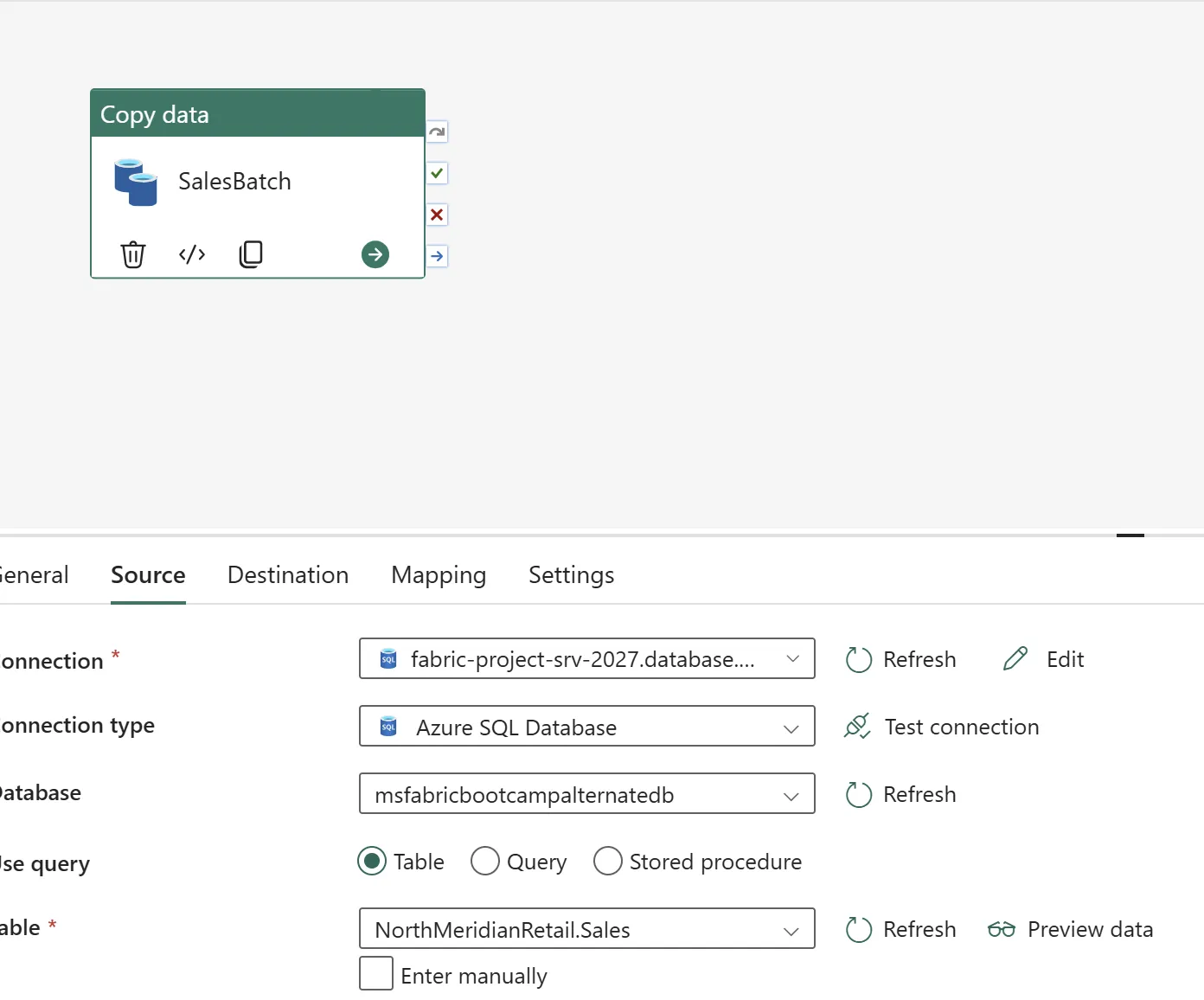Open the Database dropdown
1204x1000 pixels.
587,794
